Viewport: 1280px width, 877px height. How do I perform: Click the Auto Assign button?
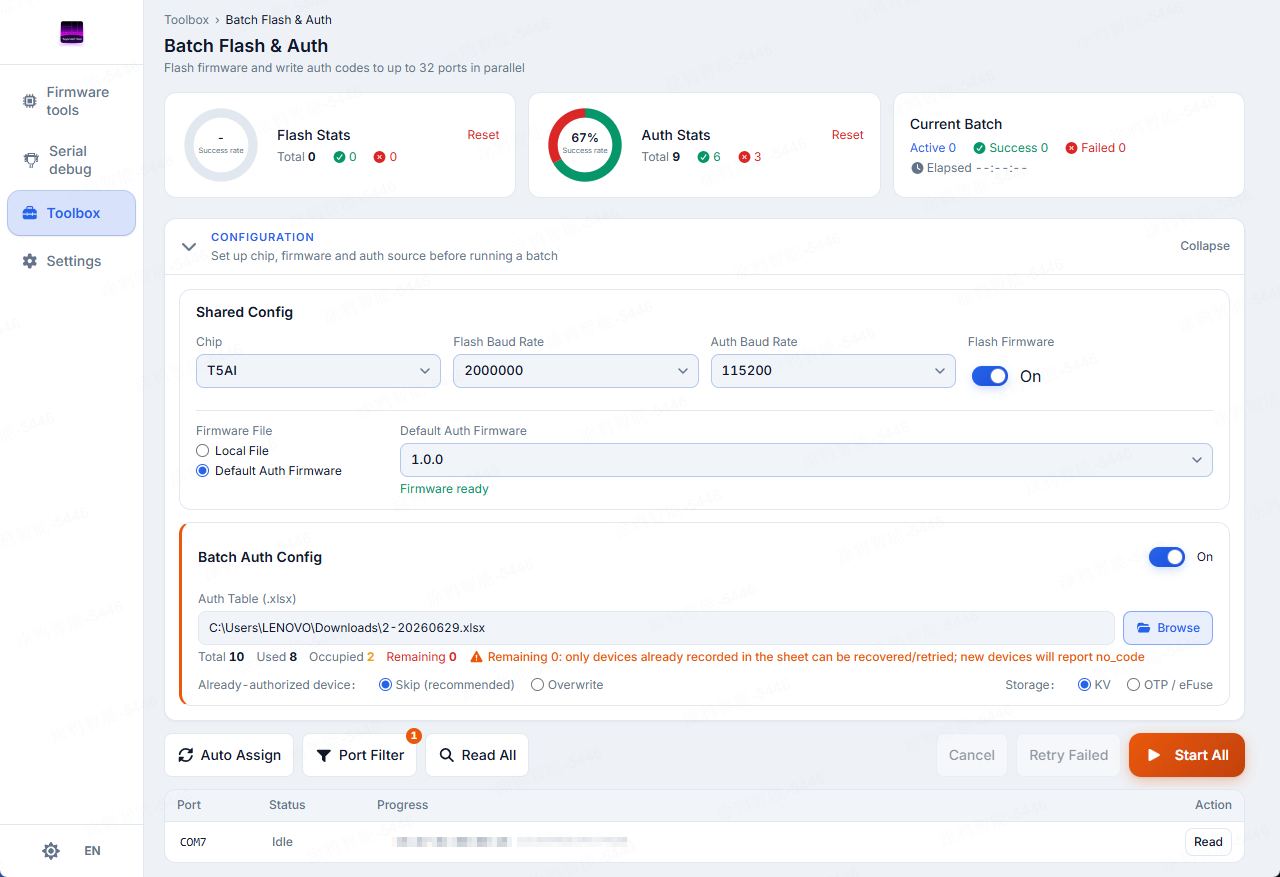[x=229, y=755]
